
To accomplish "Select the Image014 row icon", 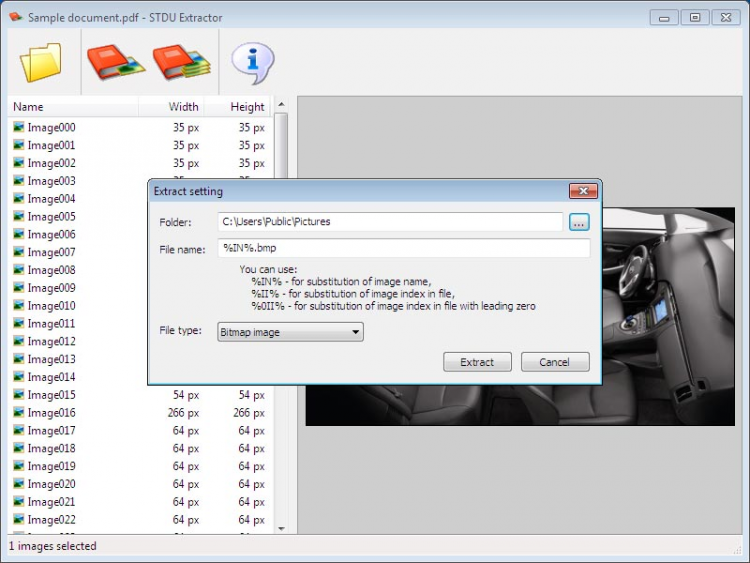I will click(19, 377).
